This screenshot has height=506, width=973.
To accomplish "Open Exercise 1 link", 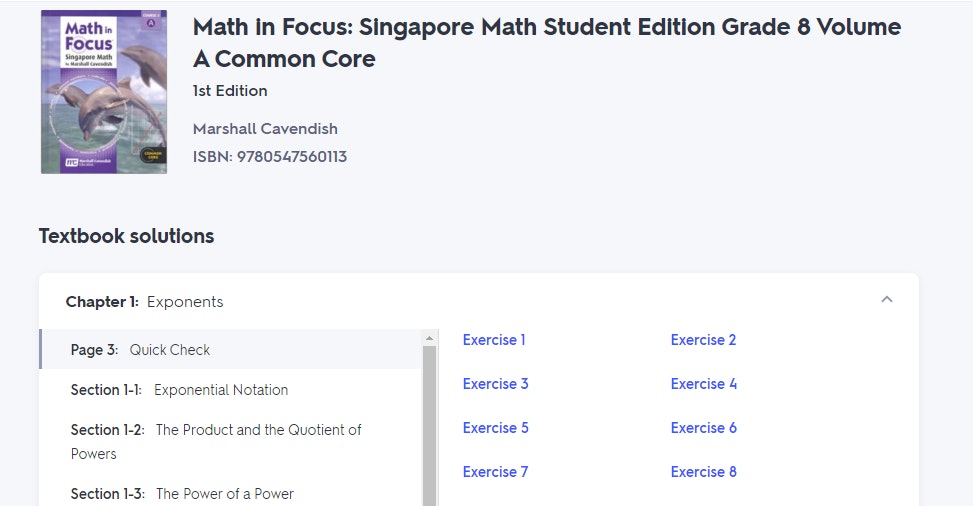I will pos(494,340).
